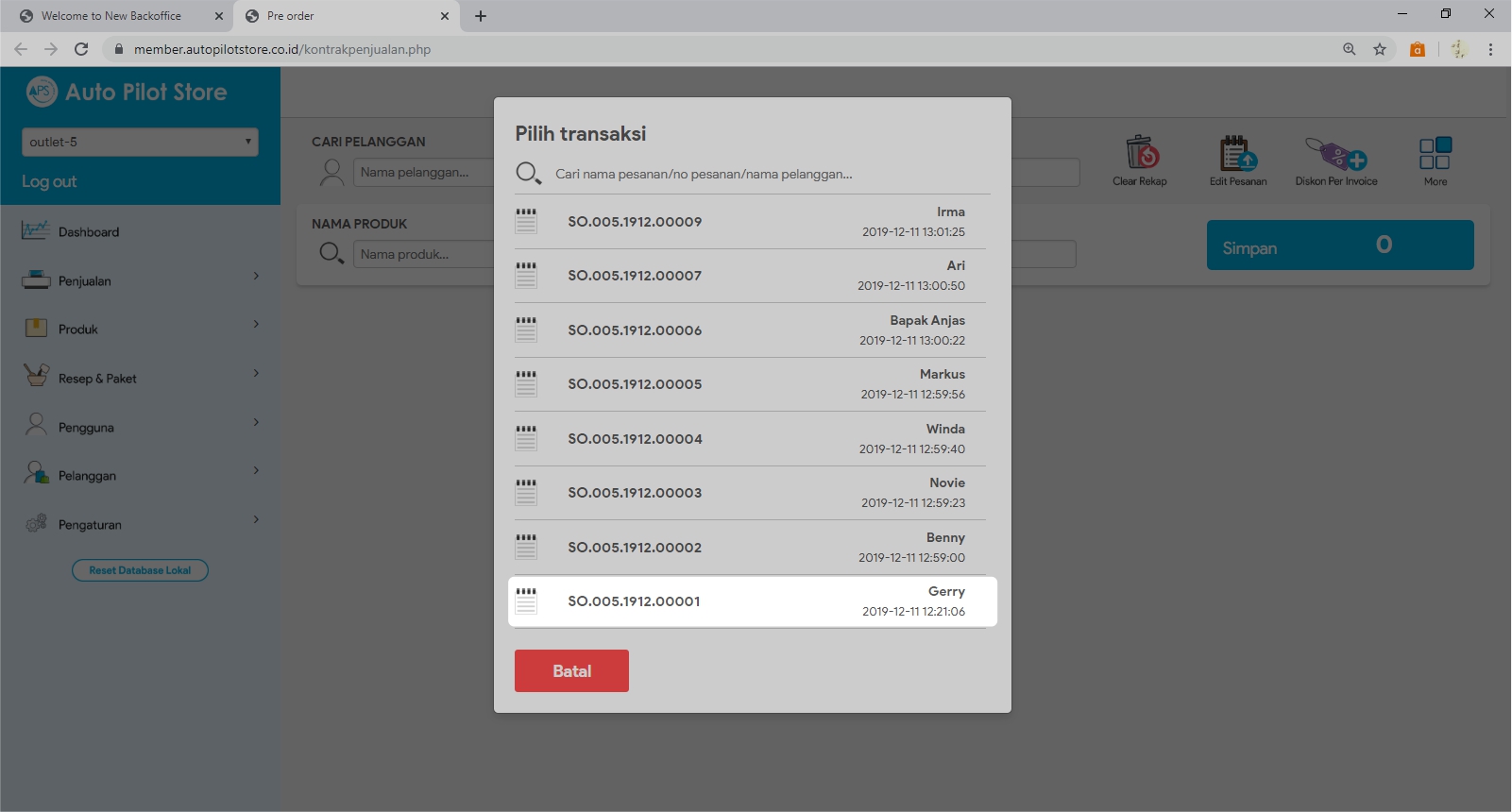Select transaction SO.005.1912.00001 for Gerry
This screenshot has width=1512, height=812.
point(751,601)
